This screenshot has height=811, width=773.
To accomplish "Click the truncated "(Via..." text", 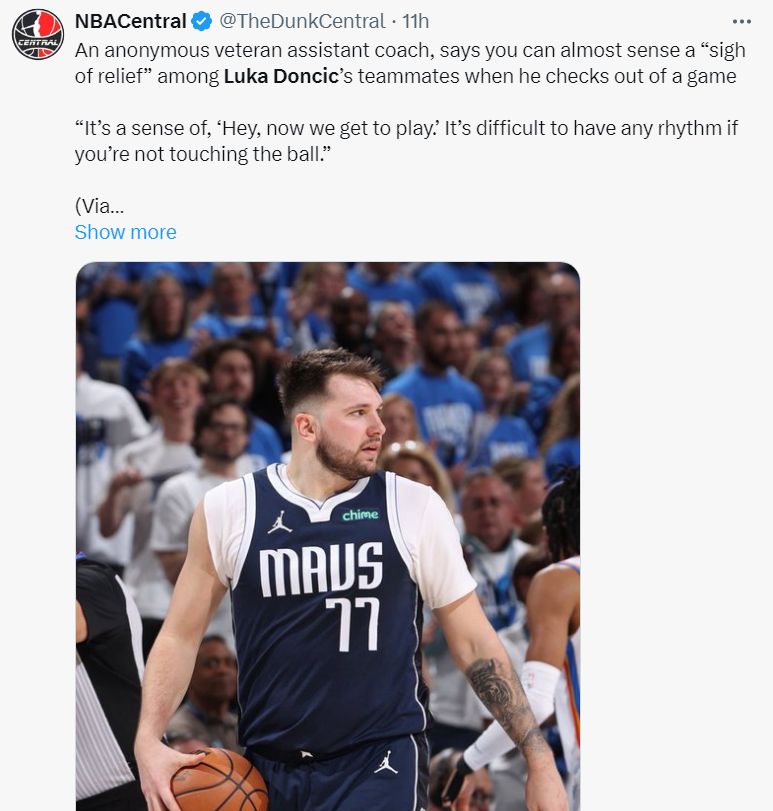I will [x=99, y=206].
